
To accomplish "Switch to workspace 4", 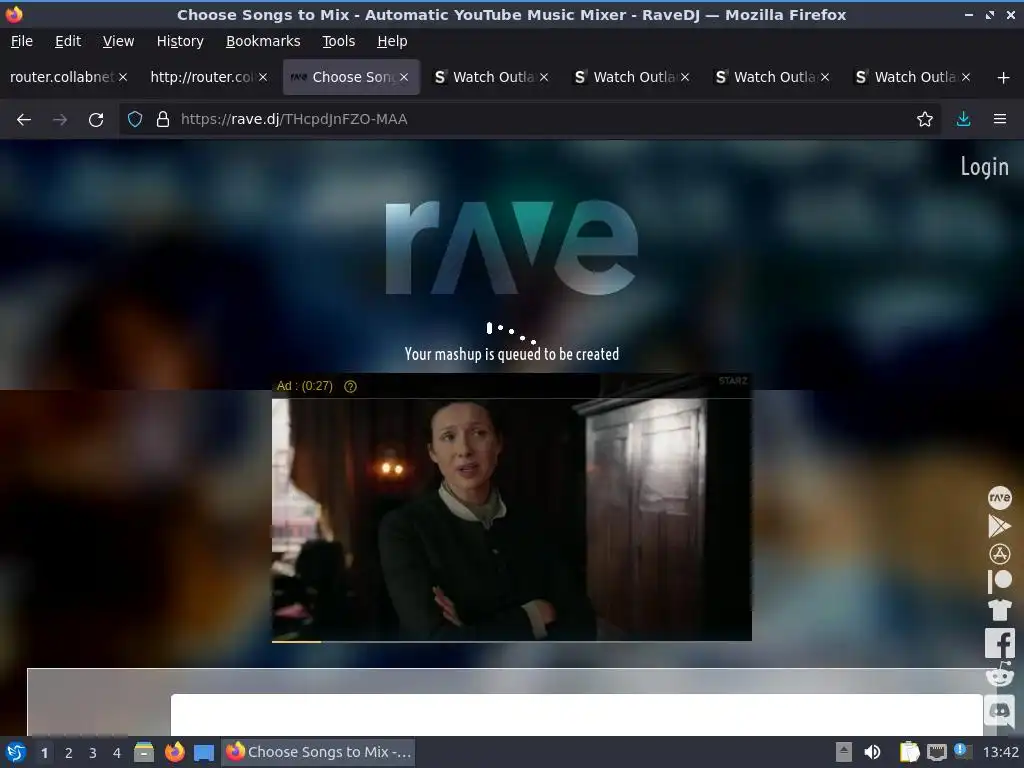I will pyautogui.click(x=117, y=753).
